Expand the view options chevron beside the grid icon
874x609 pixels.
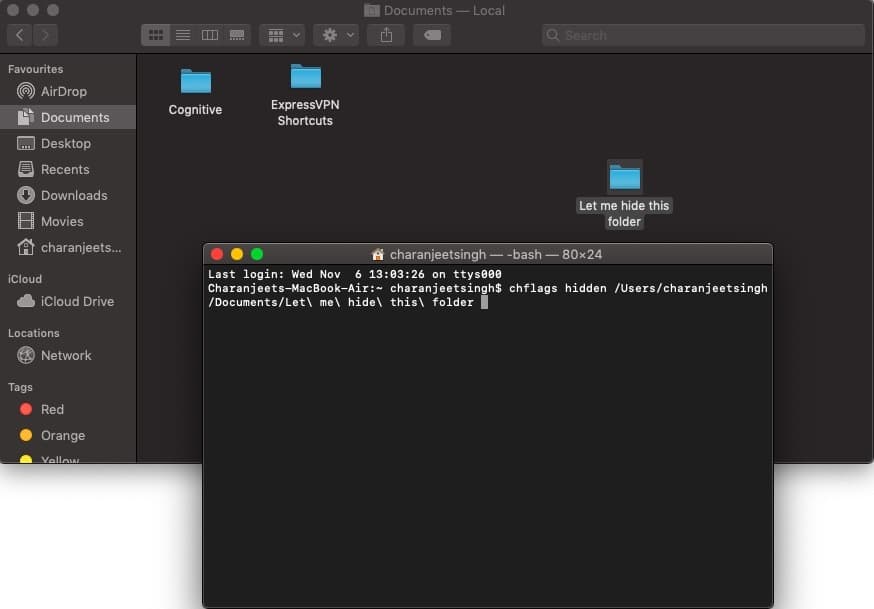295,35
